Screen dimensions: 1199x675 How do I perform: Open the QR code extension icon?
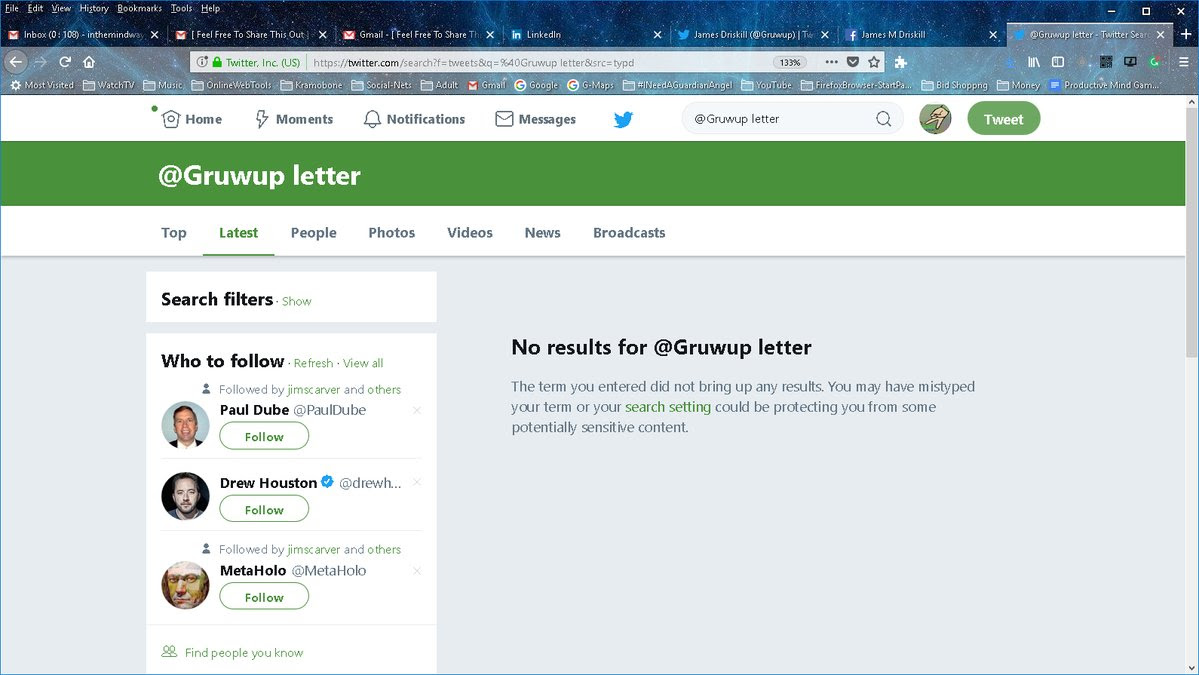pyautogui.click(x=1106, y=62)
